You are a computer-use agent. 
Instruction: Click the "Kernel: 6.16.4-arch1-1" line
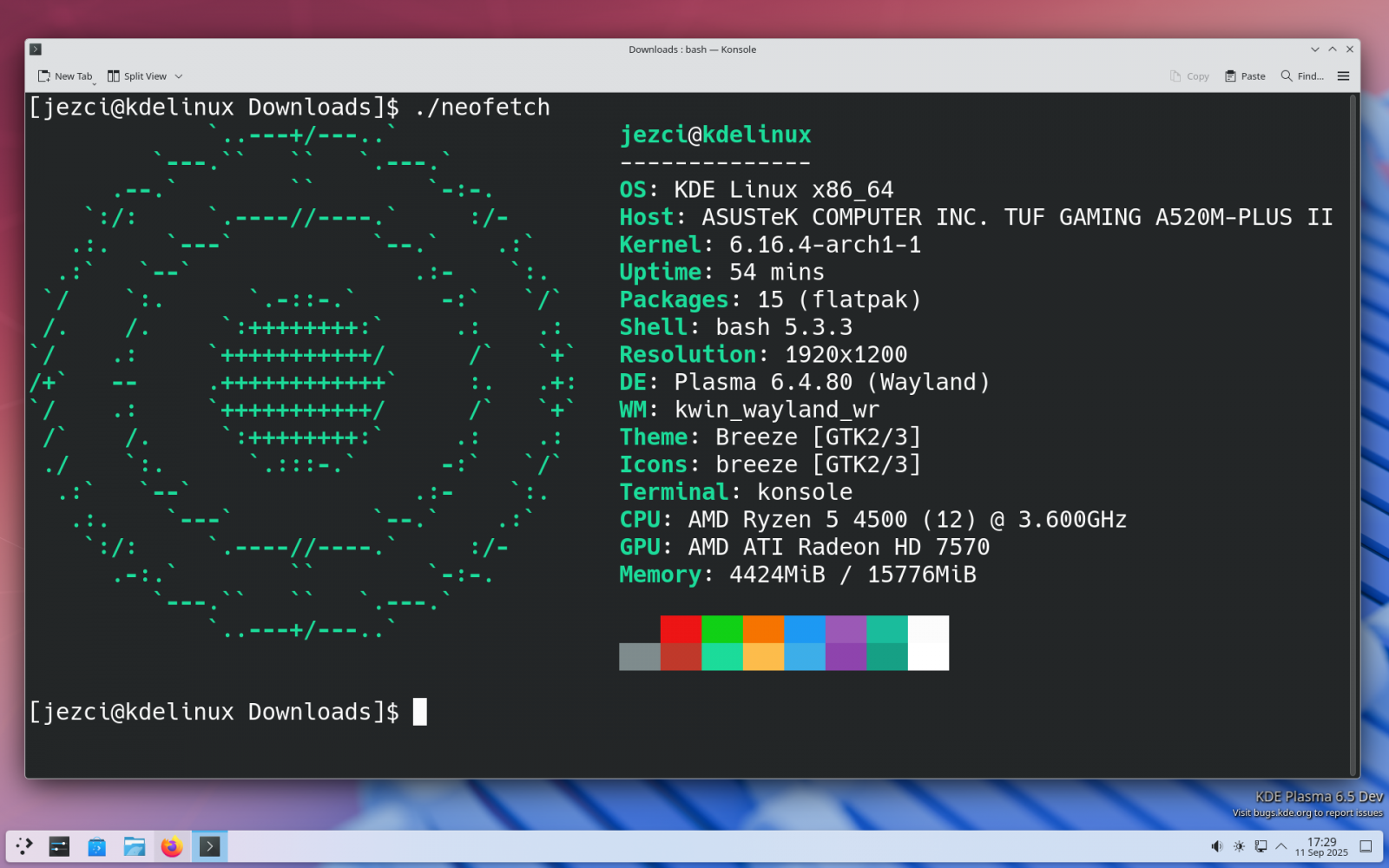pos(770,245)
